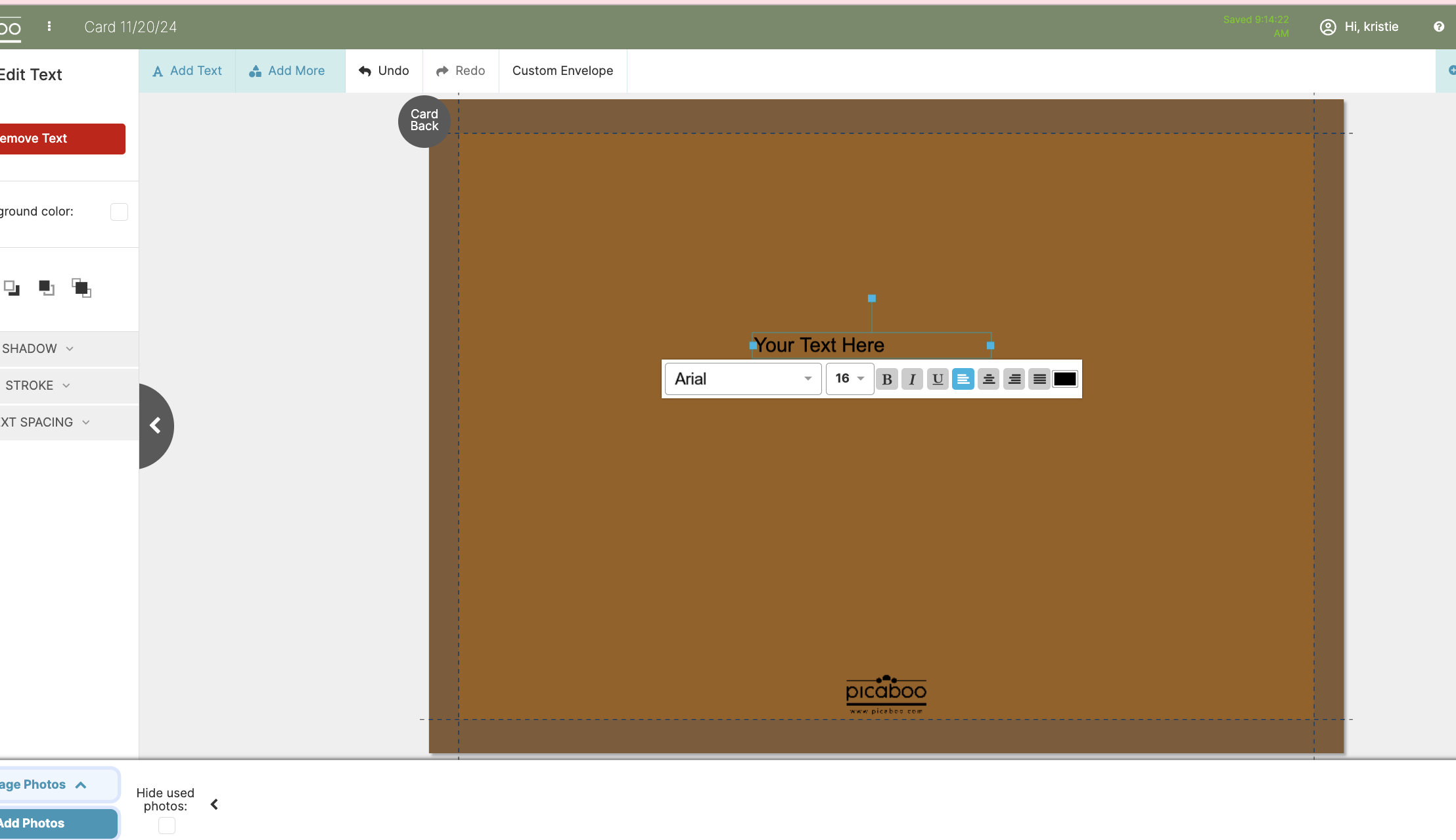Click the Card 11/20/24 project title
1456x840 pixels.
click(x=130, y=27)
